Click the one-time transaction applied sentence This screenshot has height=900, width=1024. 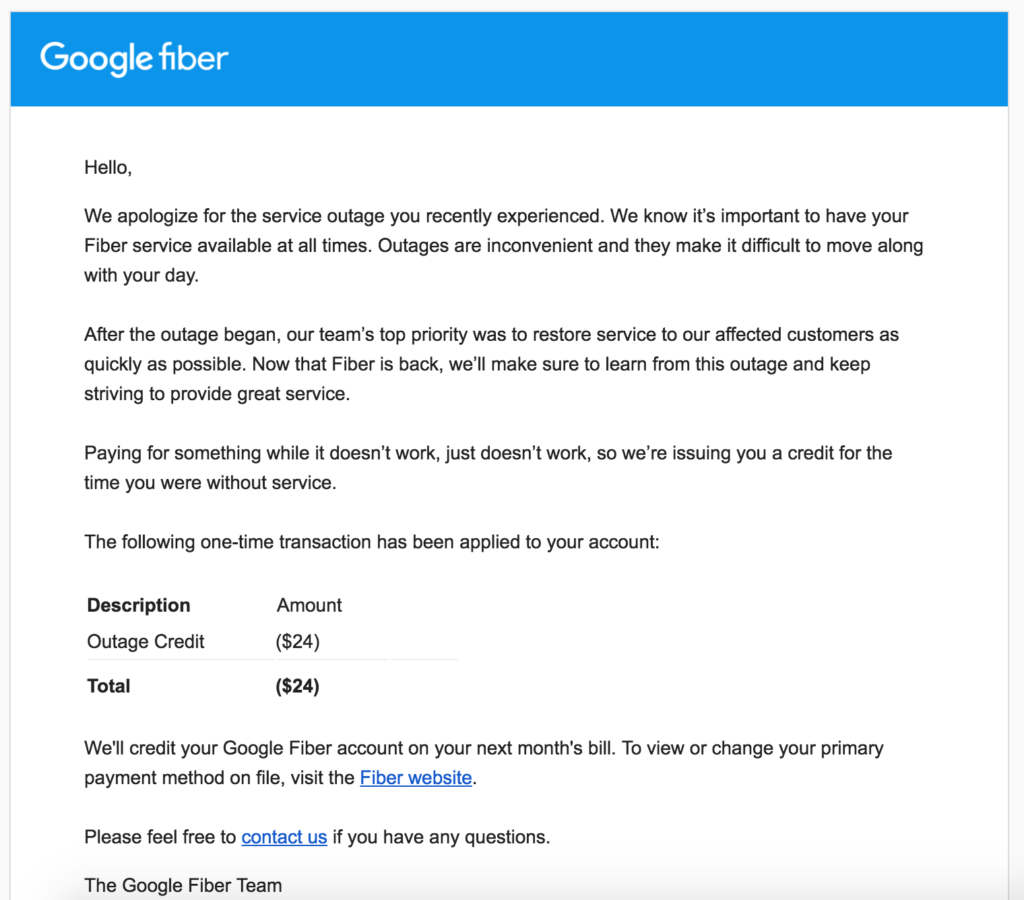[x=371, y=543]
